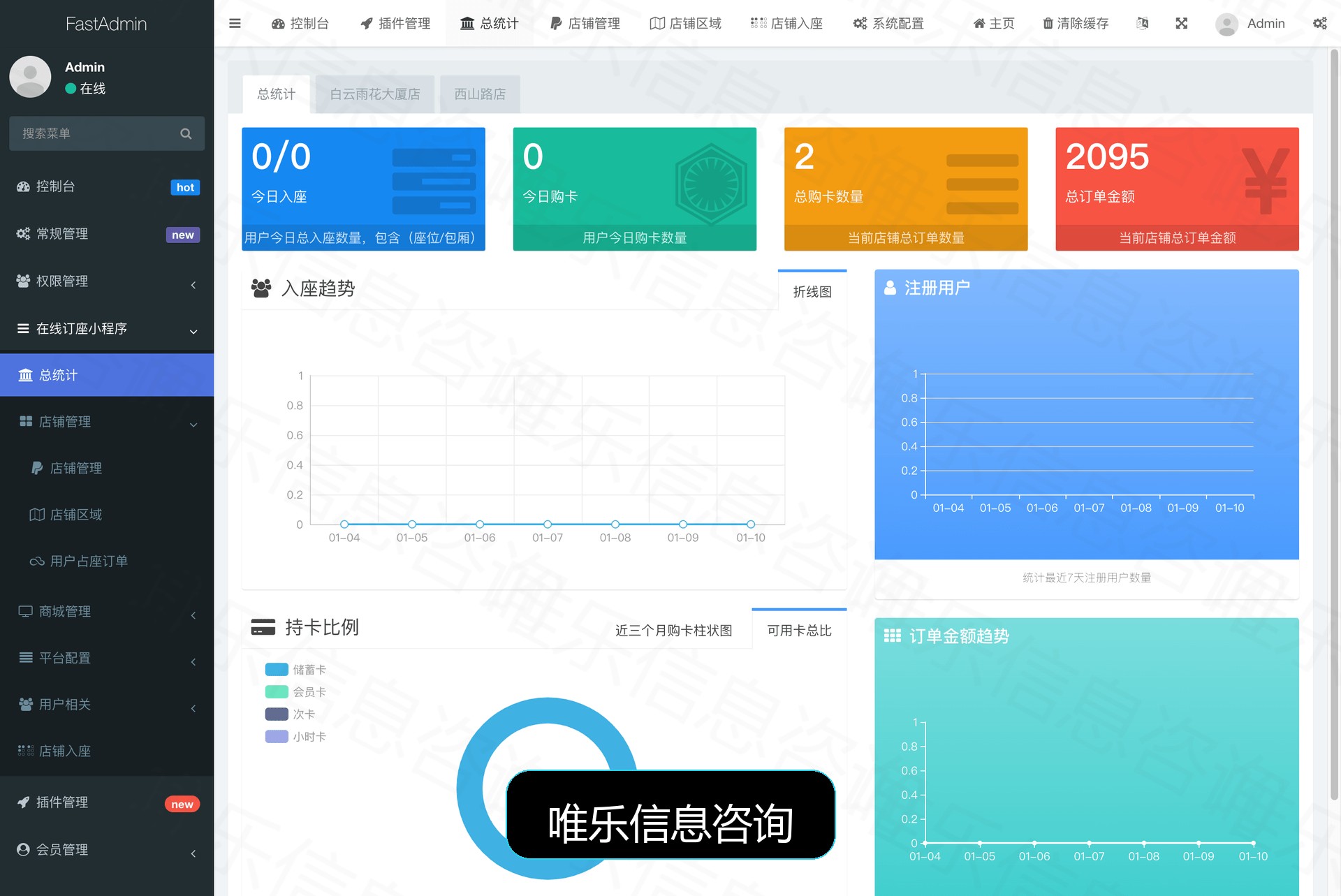Toggle the sidebar hamburger menu icon
Screen dimensions: 1341x896
(235, 24)
